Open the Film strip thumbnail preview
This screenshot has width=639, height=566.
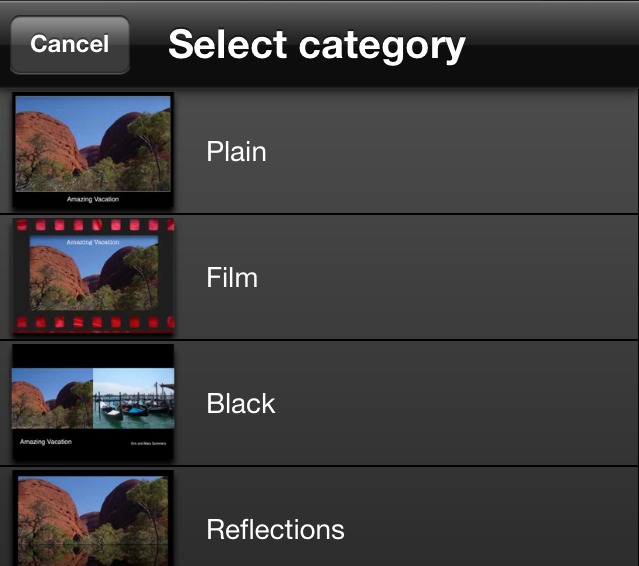[93, 276]
